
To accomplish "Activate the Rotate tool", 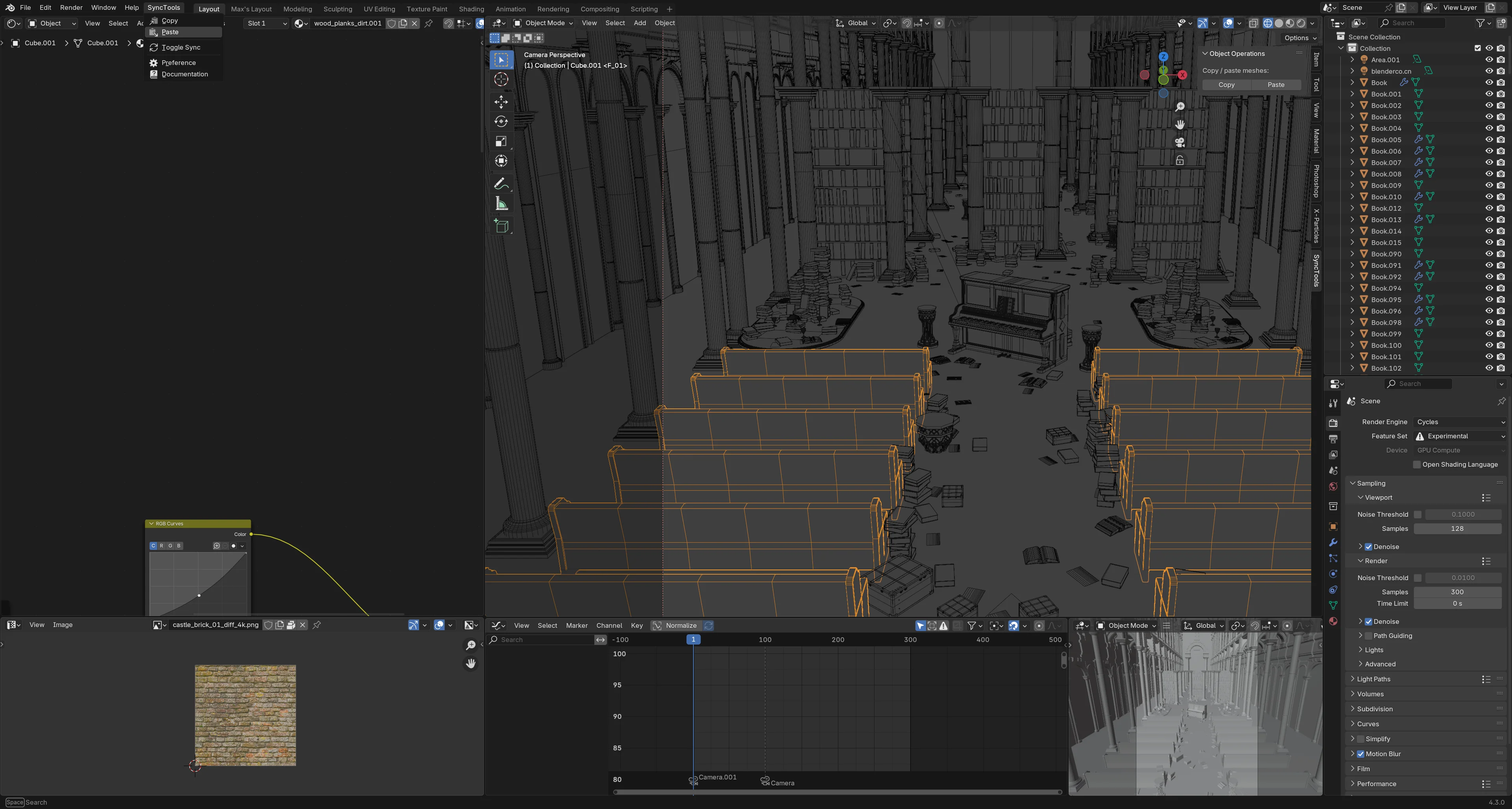I will [x=501, y=122].
